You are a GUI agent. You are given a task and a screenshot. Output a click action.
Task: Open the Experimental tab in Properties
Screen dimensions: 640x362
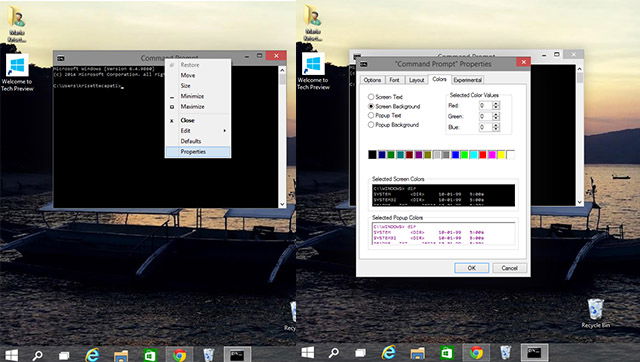tap(468, 80)
